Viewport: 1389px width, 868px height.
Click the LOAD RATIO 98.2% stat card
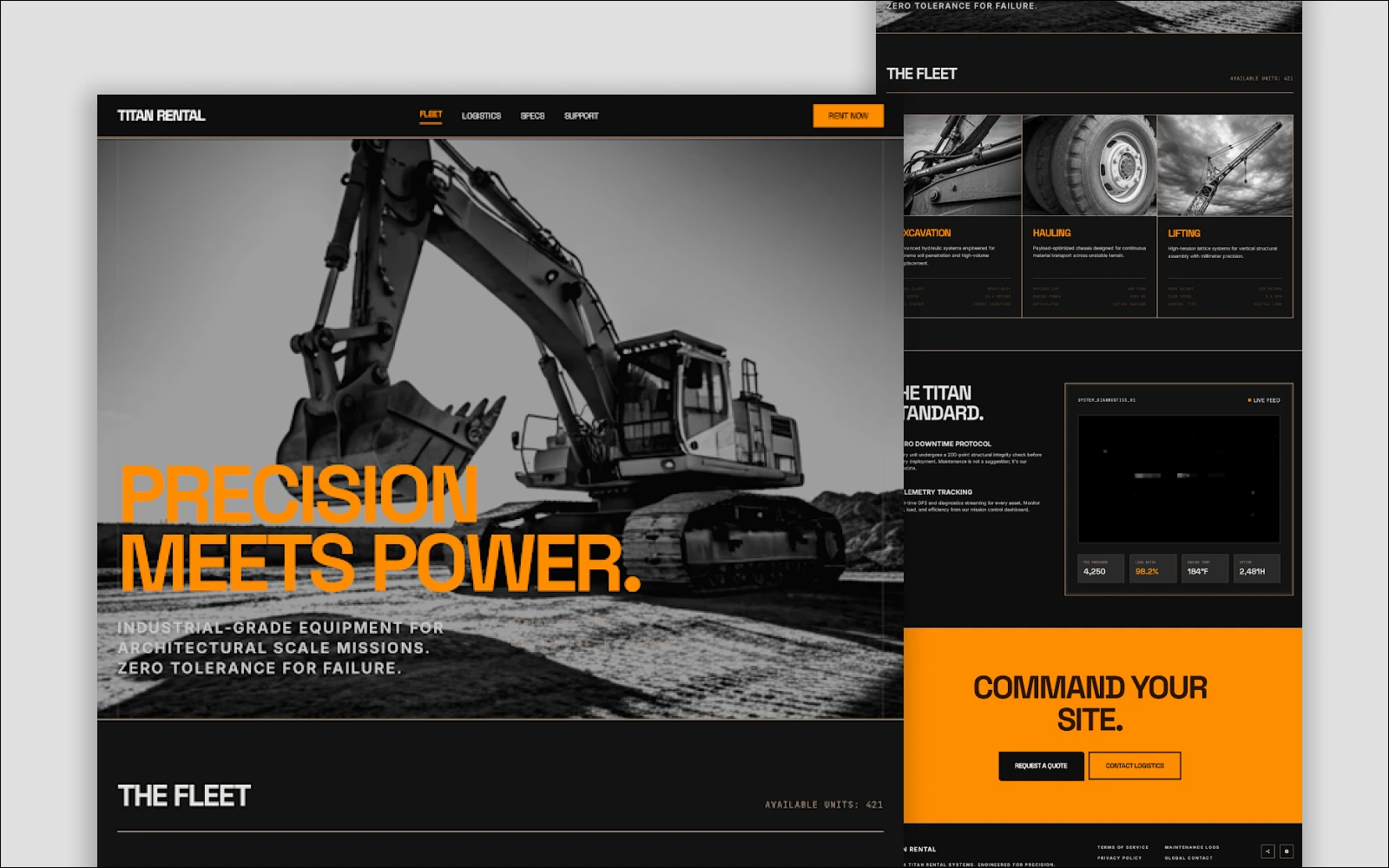(x=1152, y=569)
